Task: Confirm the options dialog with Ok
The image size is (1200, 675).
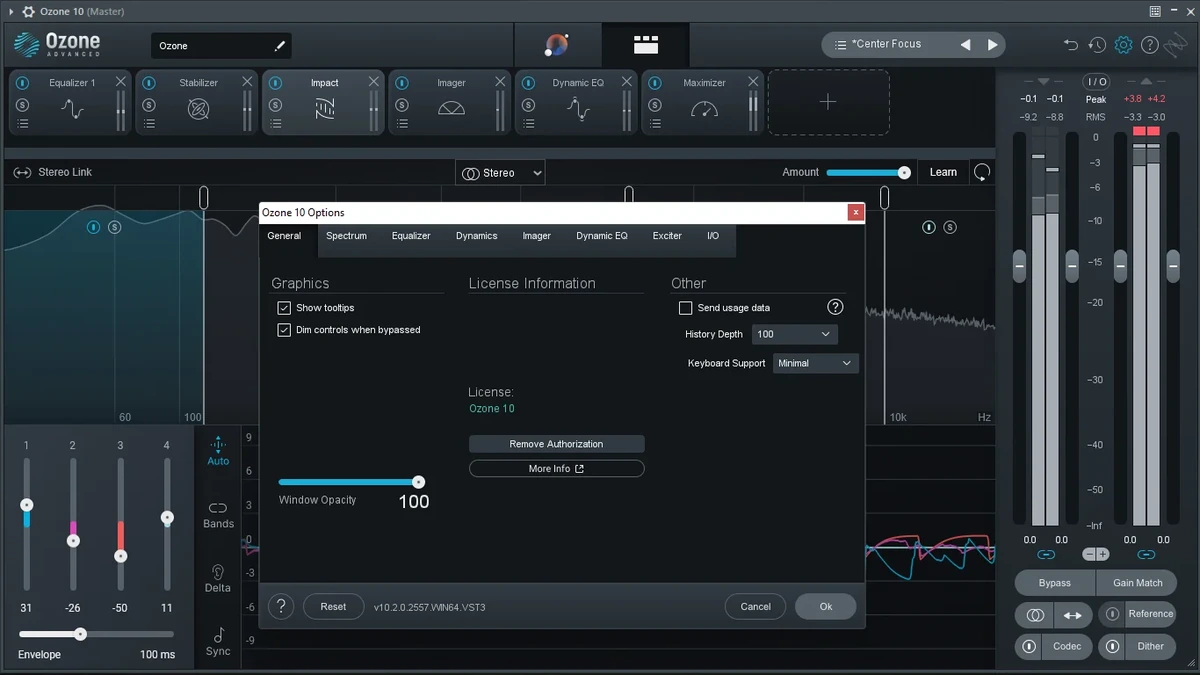Action: pos(826,606)
